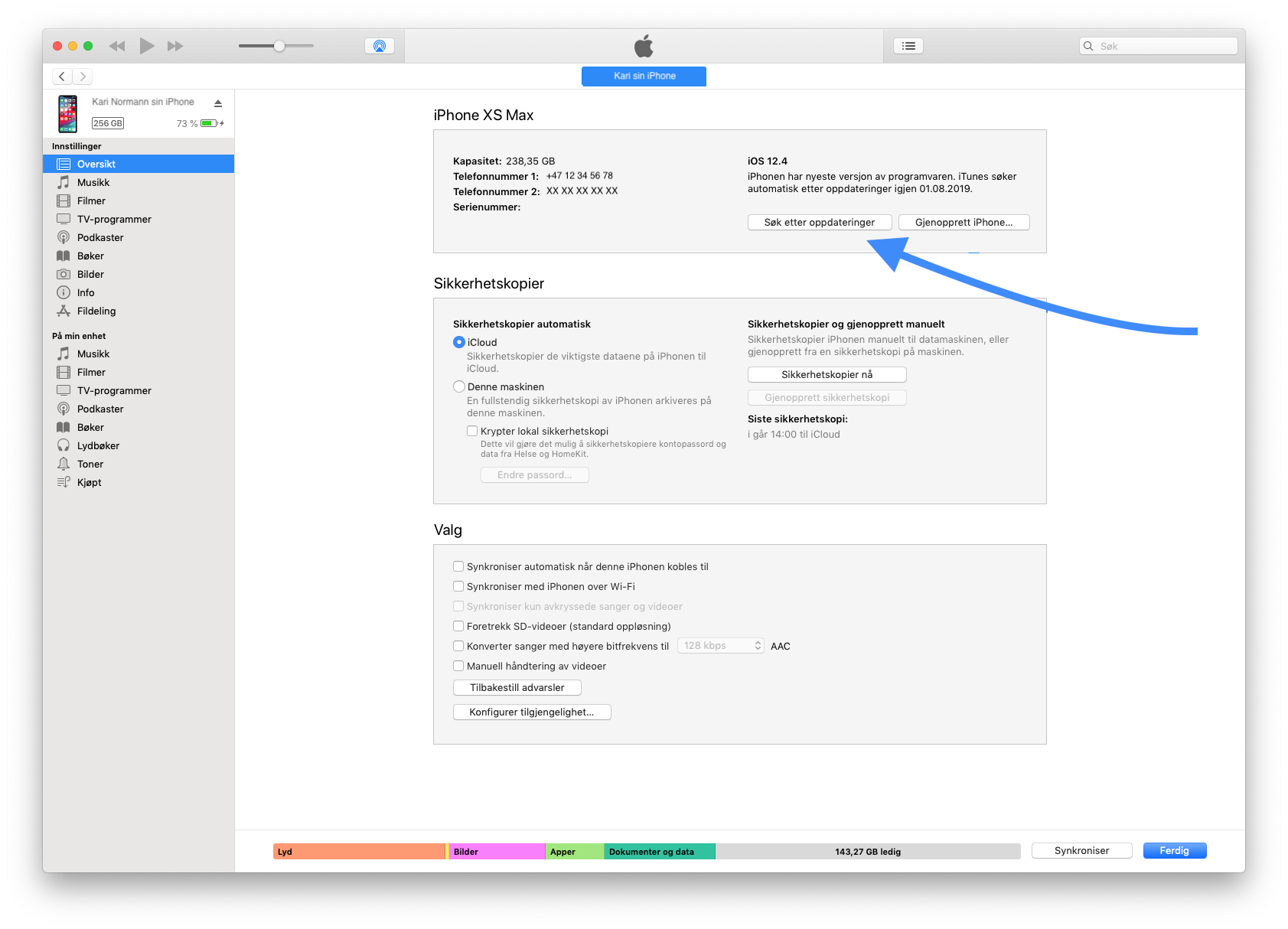This screenshot has height=929, width=1288.
Task: Click the battery 73 % indicator
Action: pos(201,123)
